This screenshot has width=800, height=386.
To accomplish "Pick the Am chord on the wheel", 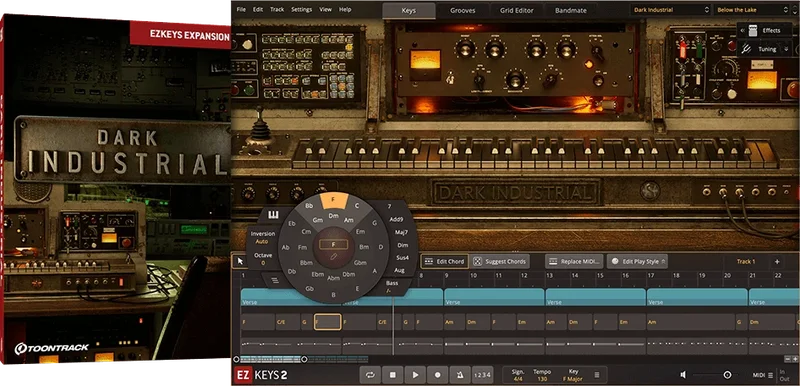I will tap(348, 220).
